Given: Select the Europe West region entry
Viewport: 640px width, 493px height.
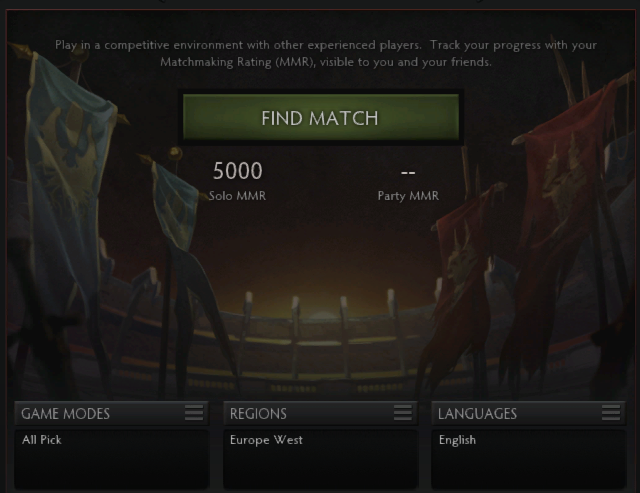Looking at the screenshot, I should click(x=266, y=440).
